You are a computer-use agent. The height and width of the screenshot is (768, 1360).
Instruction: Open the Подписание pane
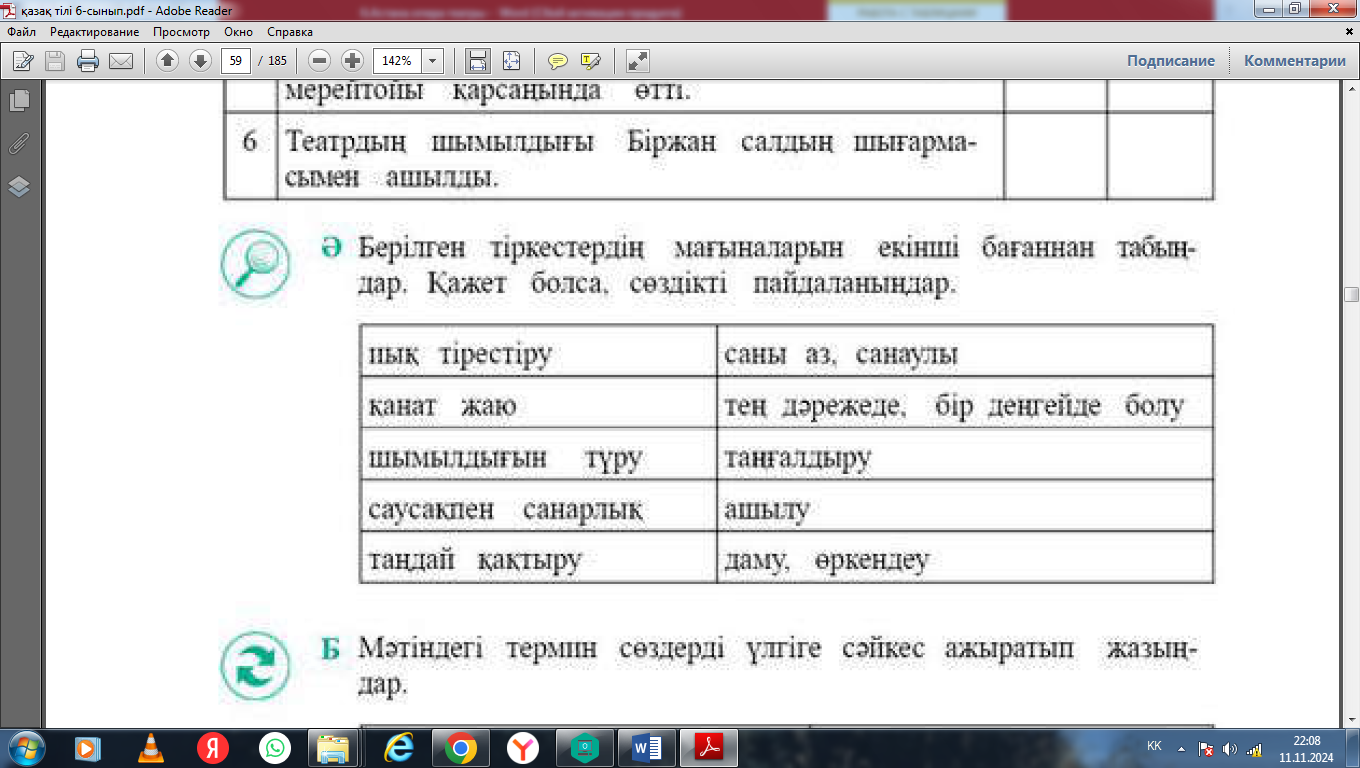pos(1171,61)
